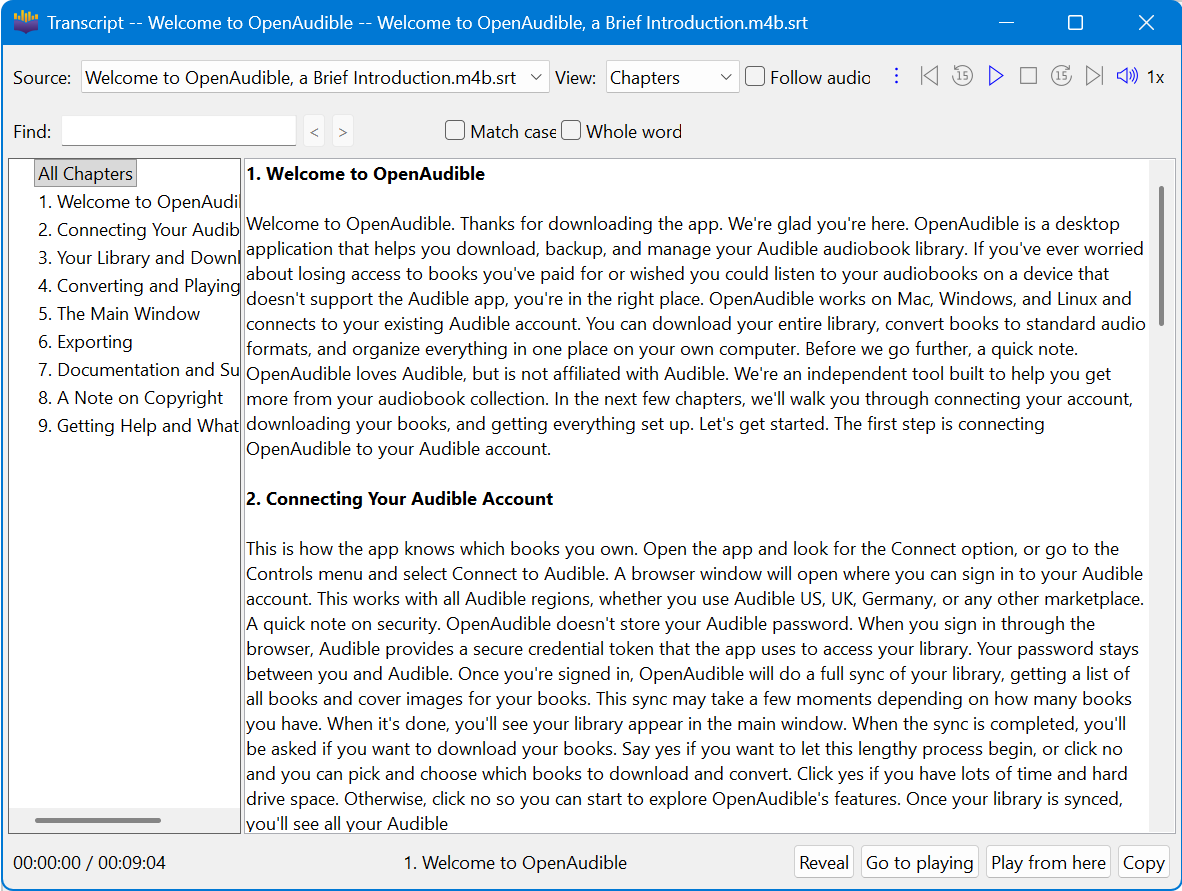
Task: Click the transcript vertical scrollbar
Action: point(1161,256)
